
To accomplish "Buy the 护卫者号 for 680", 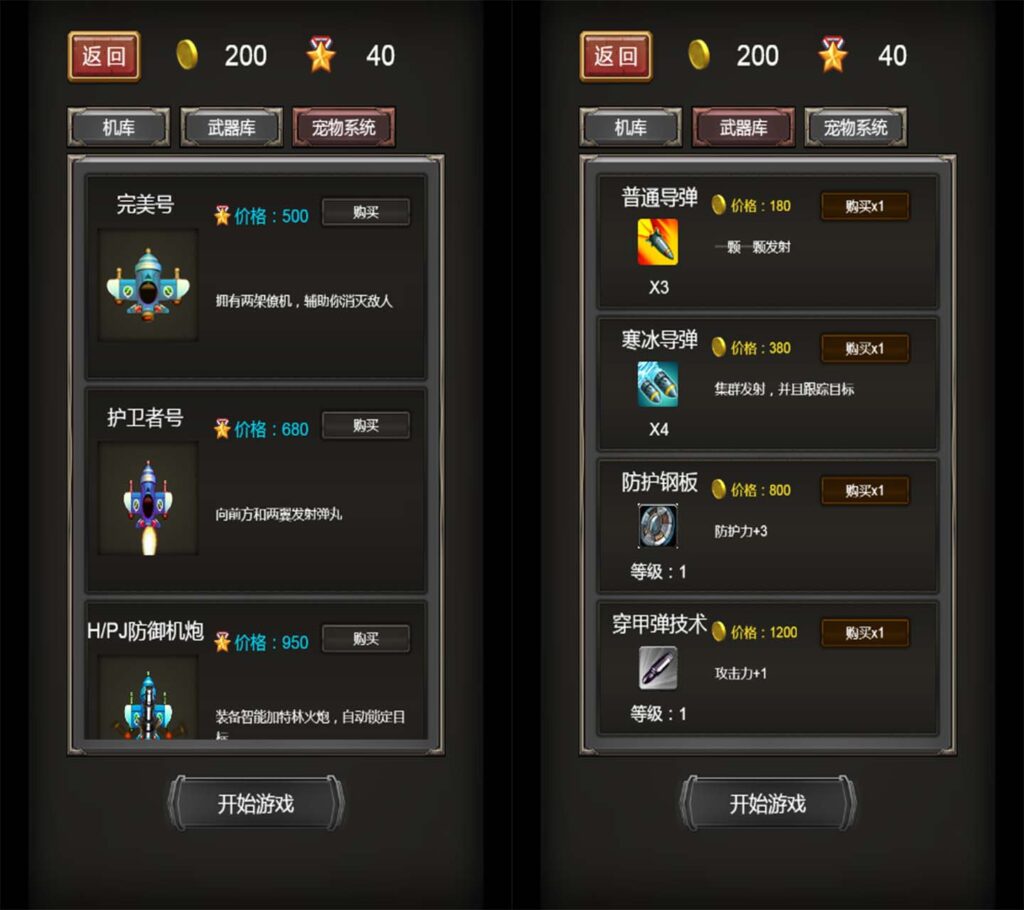I will click(x=366, y=425).
